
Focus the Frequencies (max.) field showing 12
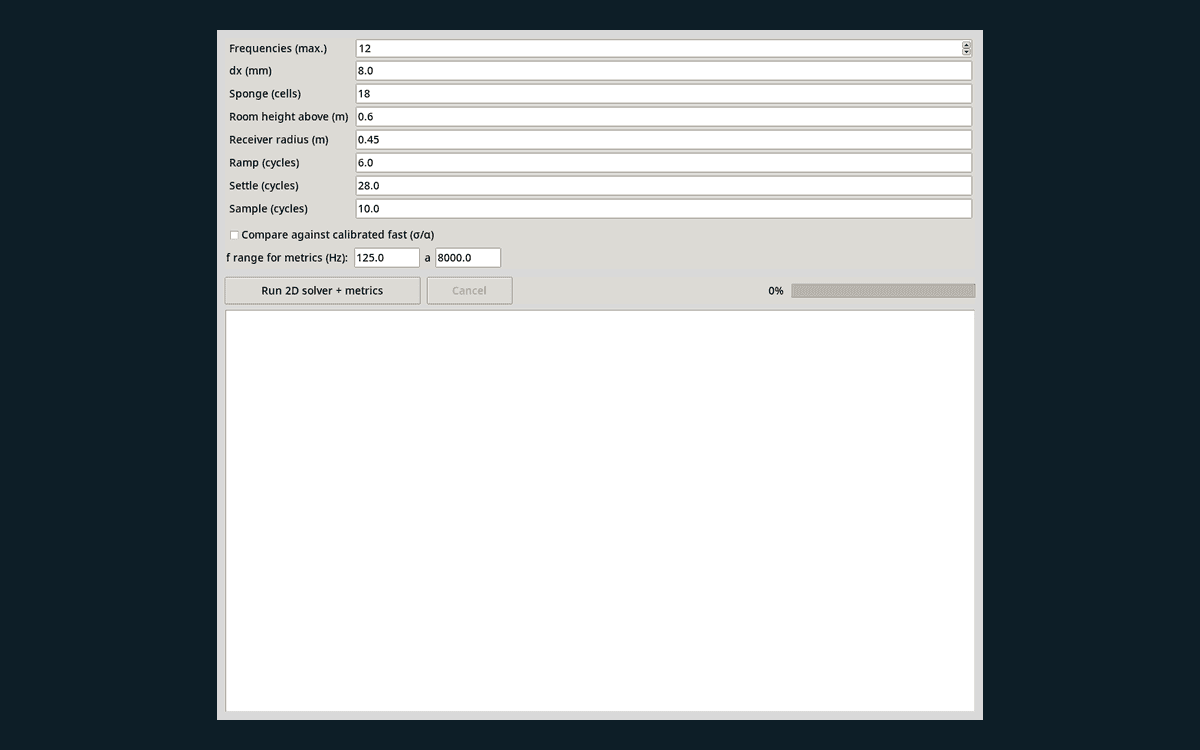pos(664,48)
